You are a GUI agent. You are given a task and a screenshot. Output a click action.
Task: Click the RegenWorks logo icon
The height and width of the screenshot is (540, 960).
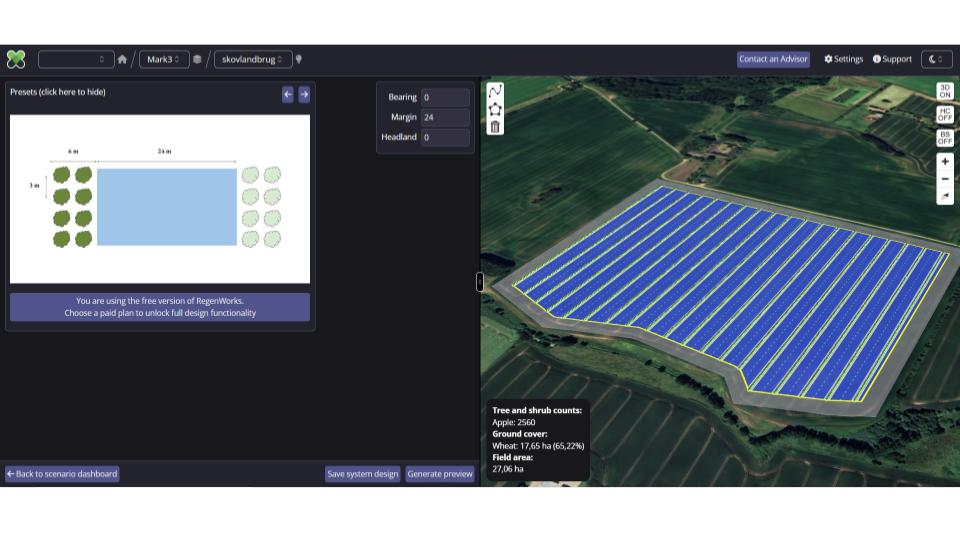[x=16, y=59]
